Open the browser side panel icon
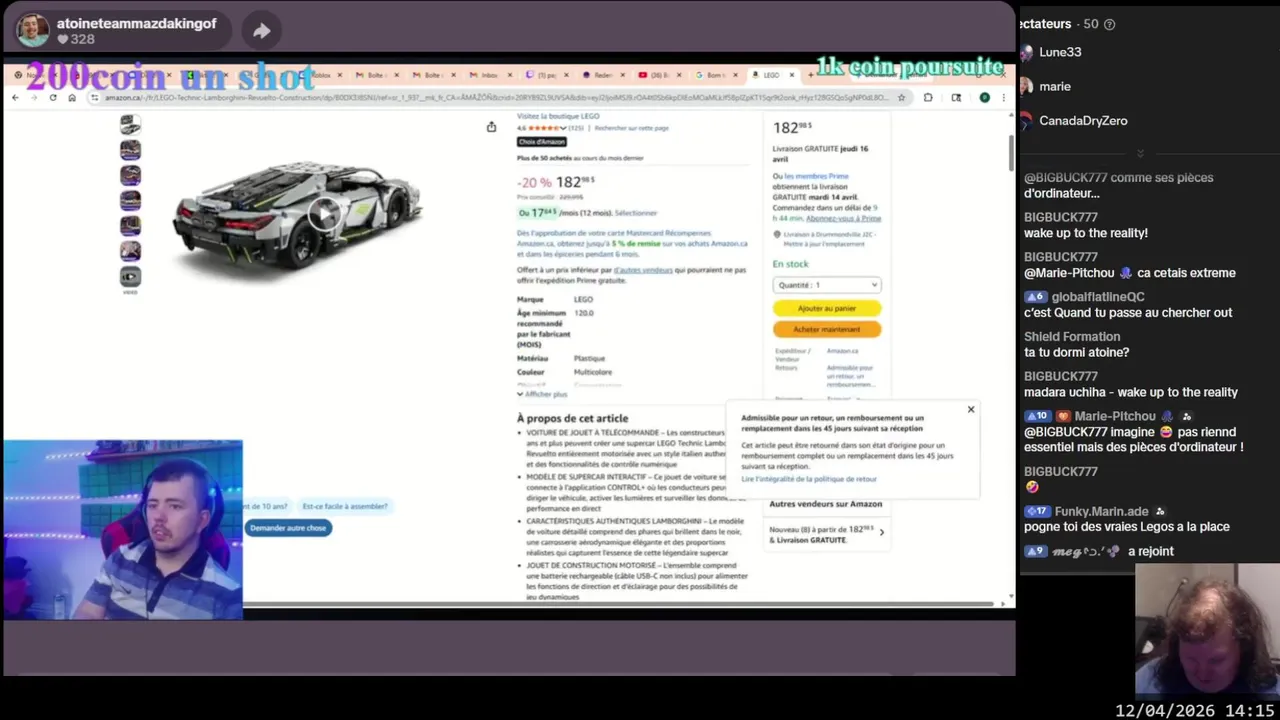This screenshot has width=1280, height=720. (956, 97)
